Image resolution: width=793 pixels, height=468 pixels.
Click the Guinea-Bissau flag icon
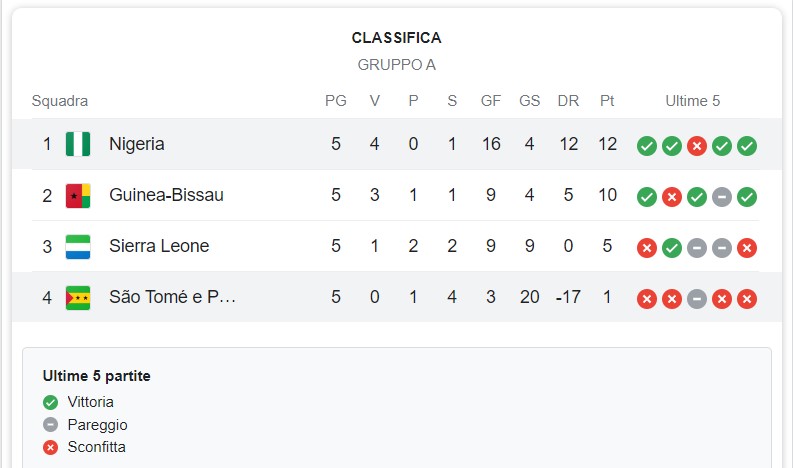coord(78,196)
